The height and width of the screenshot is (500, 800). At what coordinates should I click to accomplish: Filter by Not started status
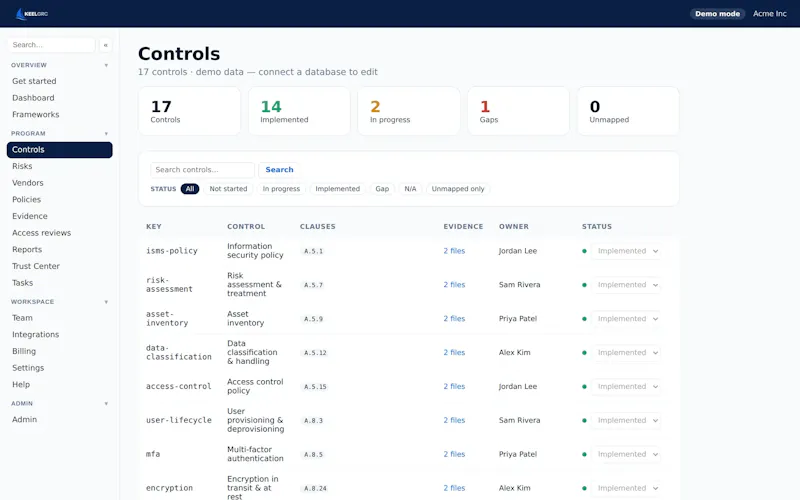point(228,189)
